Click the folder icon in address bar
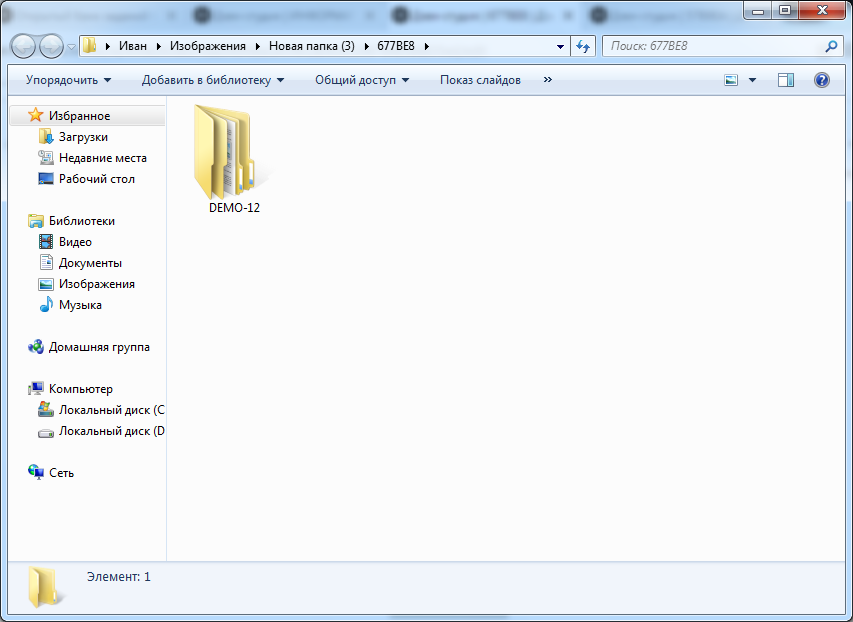Screen dimensions: 853x622 90,46
